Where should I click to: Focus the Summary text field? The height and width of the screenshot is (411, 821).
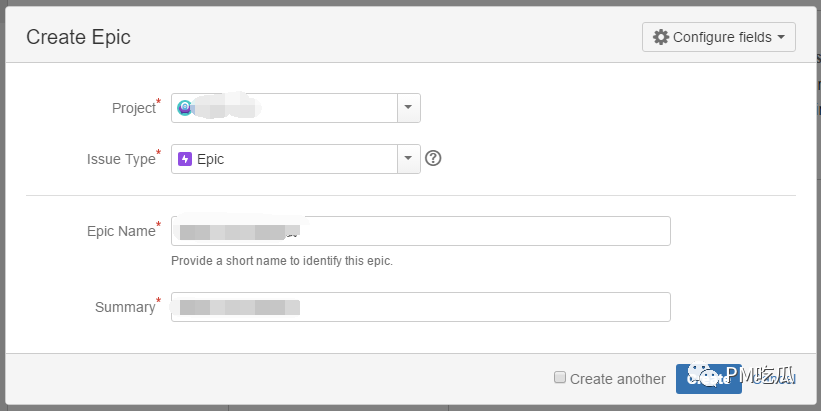click(x=420, y=307)
